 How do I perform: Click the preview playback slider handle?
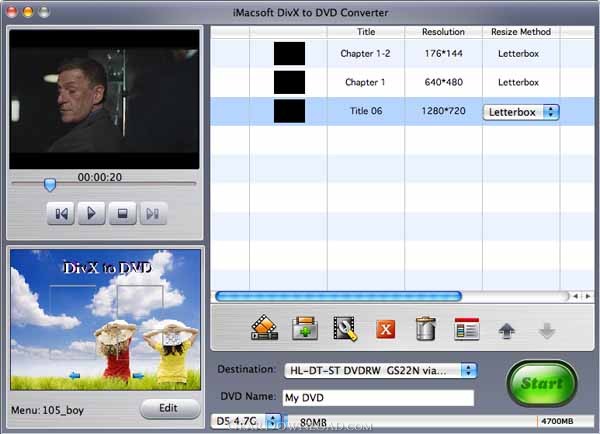[49, 184]
